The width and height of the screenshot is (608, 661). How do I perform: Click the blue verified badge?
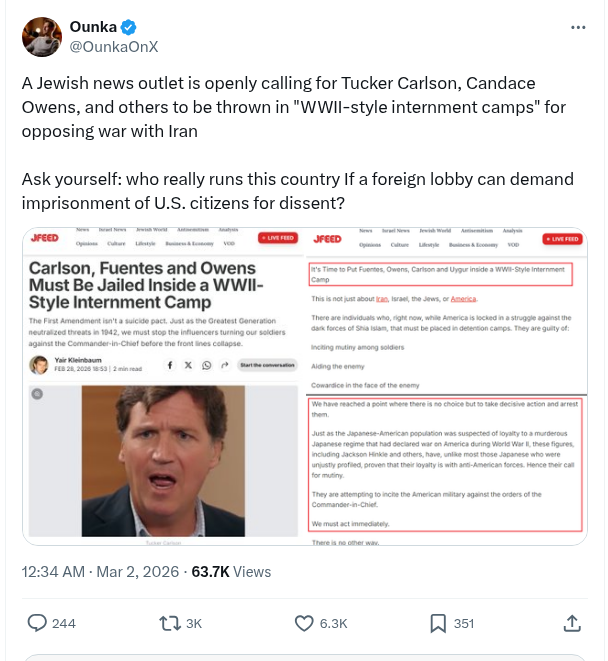coord(129,26)
